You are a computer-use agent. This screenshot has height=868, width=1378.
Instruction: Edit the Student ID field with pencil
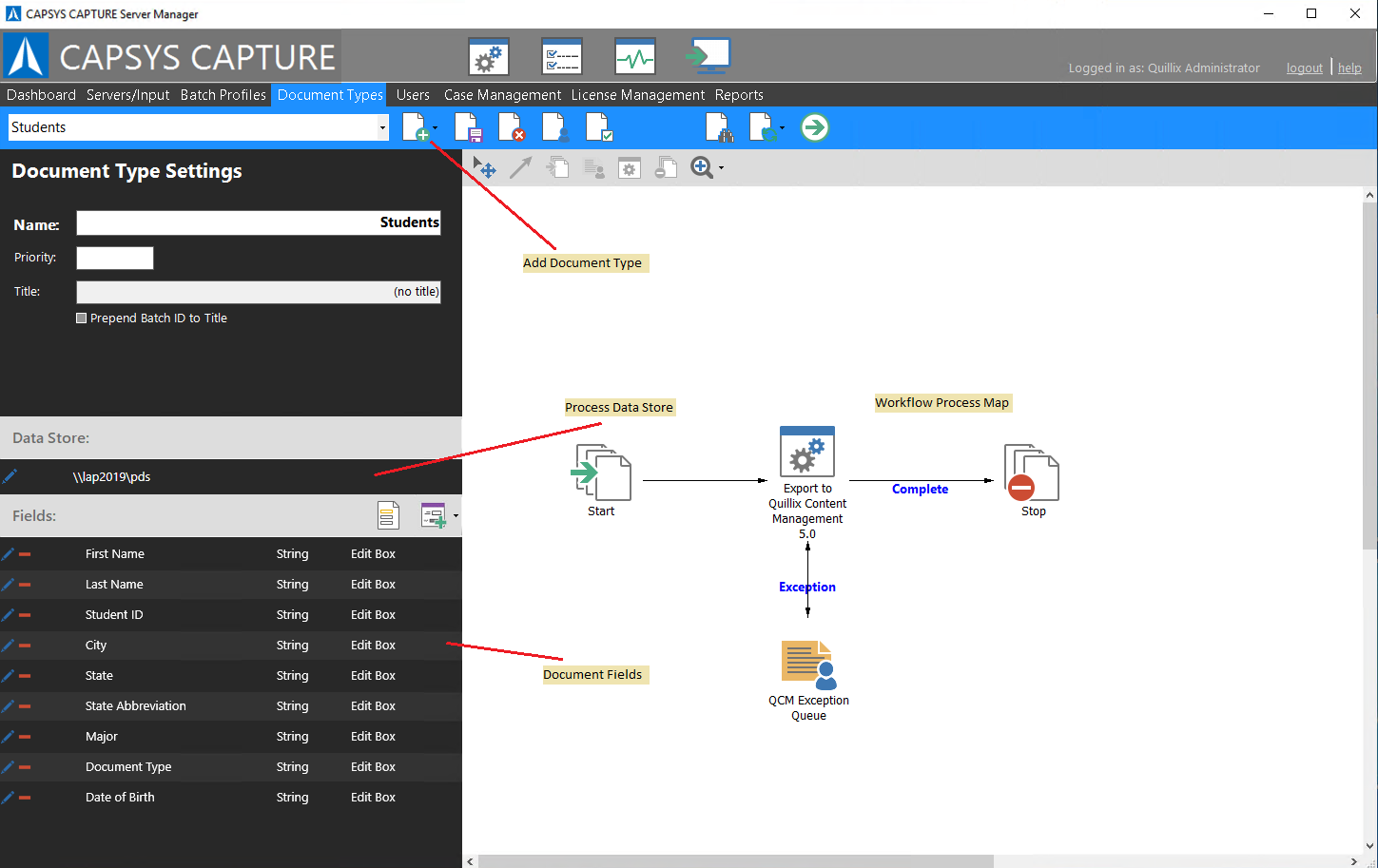tap(8, 615)
